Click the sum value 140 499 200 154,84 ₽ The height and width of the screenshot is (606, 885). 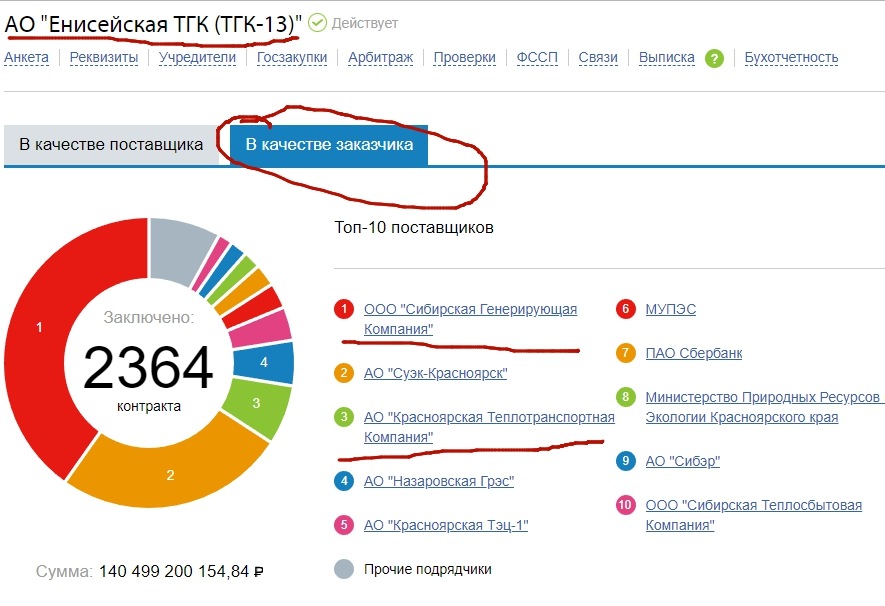(x=181, y=572)
